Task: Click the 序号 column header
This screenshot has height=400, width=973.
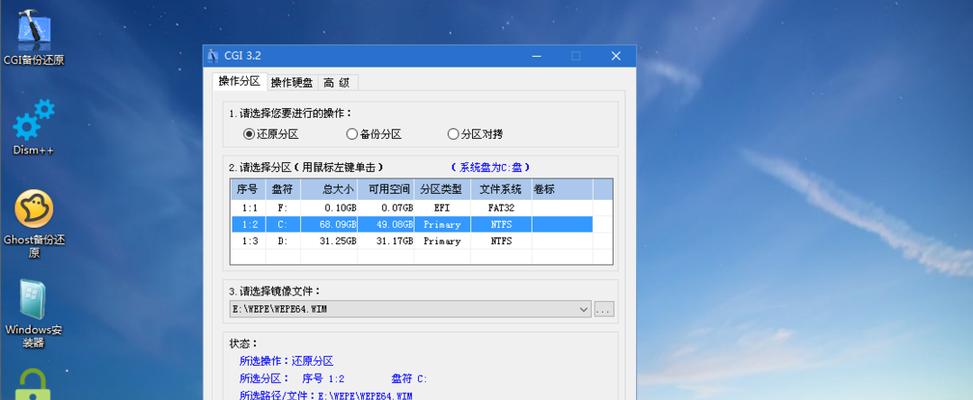Action: click(x=248, y=189)
